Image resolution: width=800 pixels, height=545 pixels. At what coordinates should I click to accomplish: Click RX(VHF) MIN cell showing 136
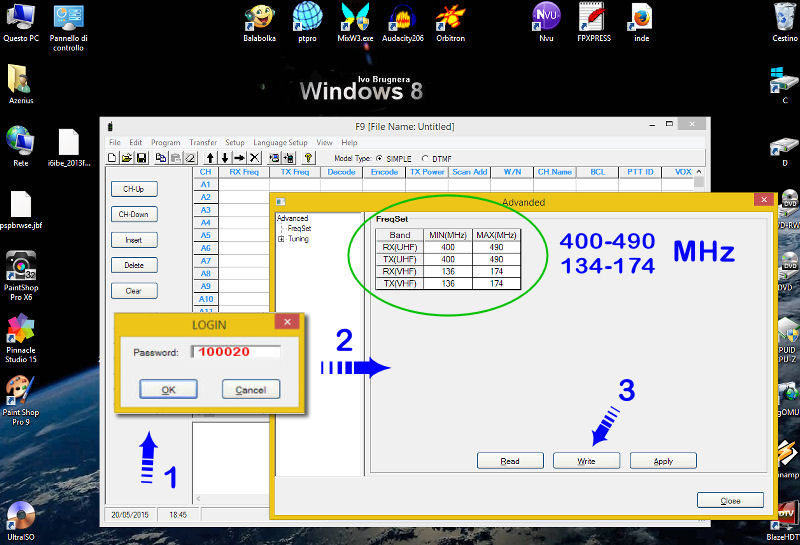click(448, 271)
